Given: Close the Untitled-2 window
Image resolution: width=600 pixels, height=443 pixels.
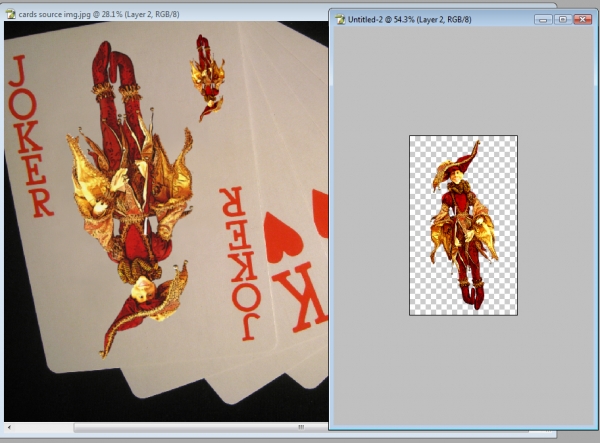Looking at the screenshot, I should tap(583, 20).
